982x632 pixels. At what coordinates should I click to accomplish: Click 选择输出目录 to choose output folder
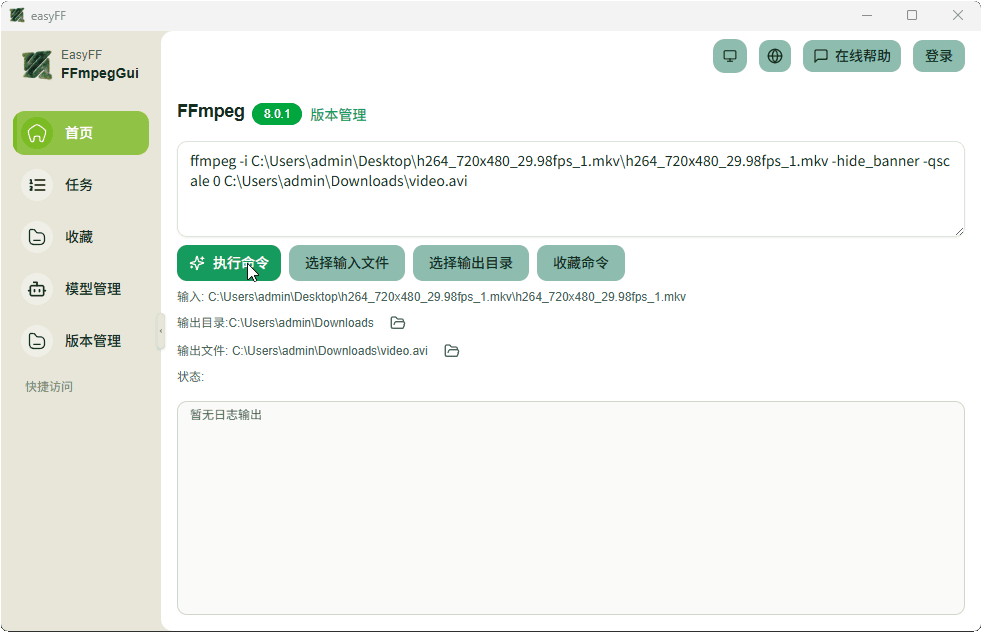[x=471, y=263]
